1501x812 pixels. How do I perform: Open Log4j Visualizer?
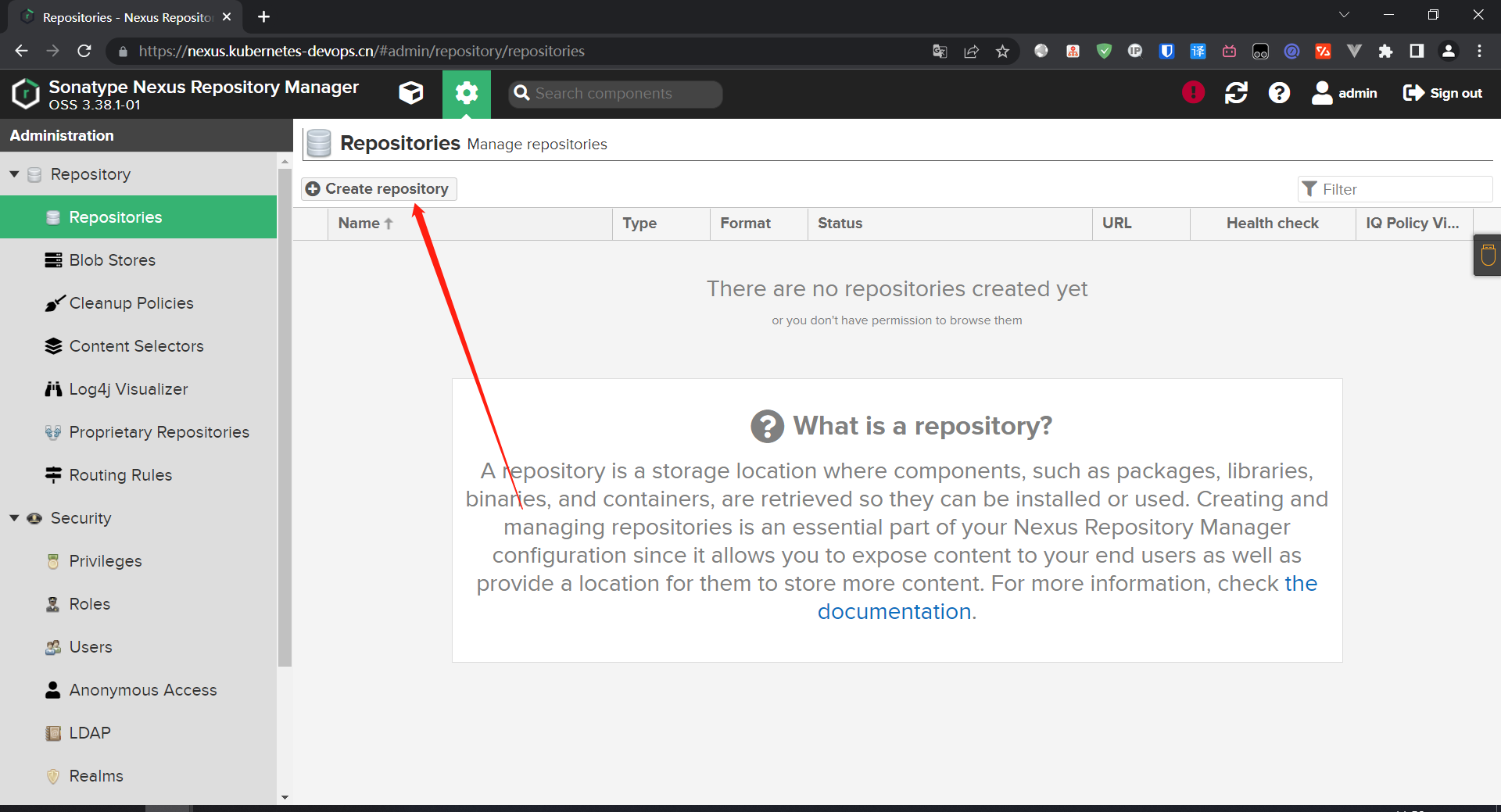click(x=138, y=389)
